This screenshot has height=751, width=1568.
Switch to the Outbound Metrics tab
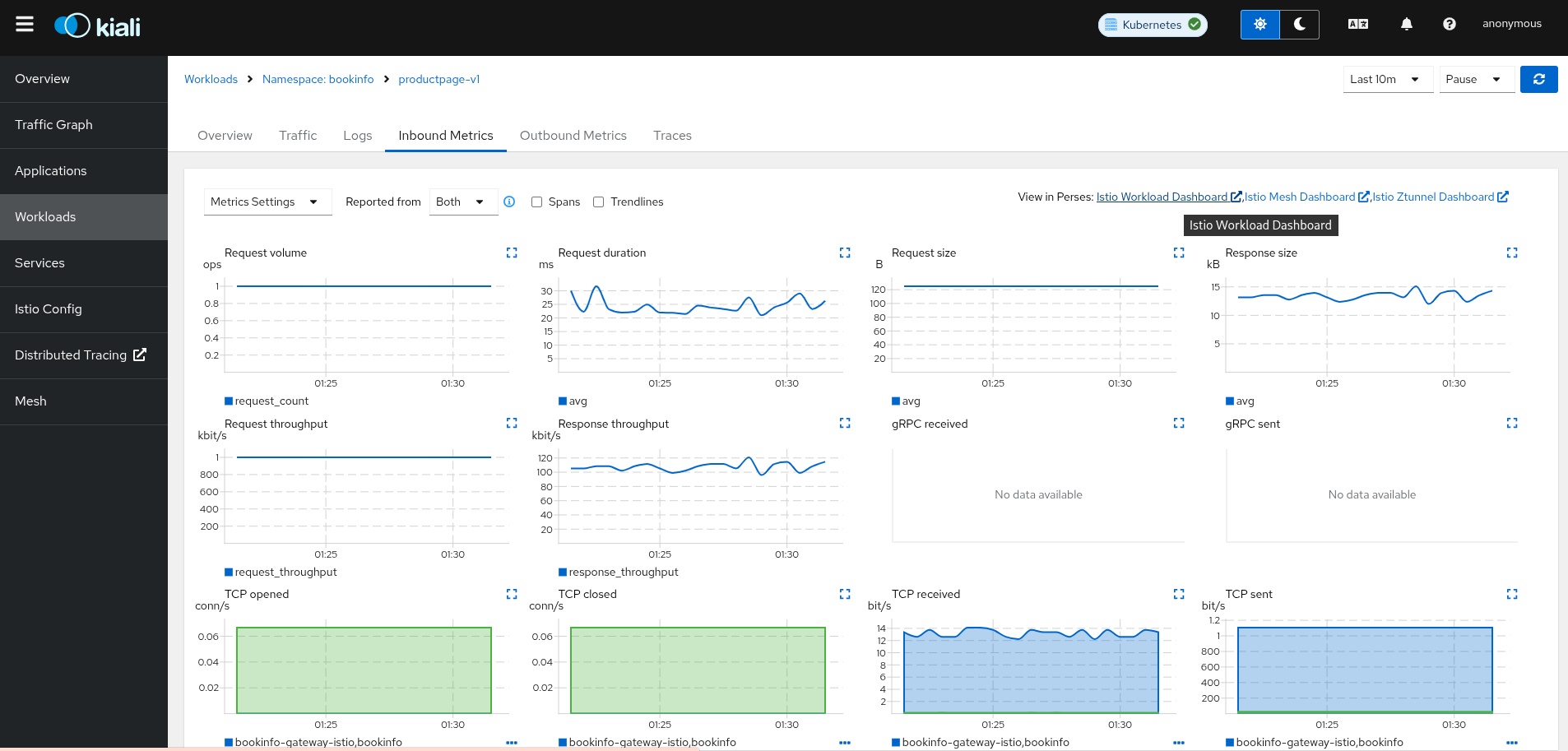pyautogui.click(x=573, y=136)
